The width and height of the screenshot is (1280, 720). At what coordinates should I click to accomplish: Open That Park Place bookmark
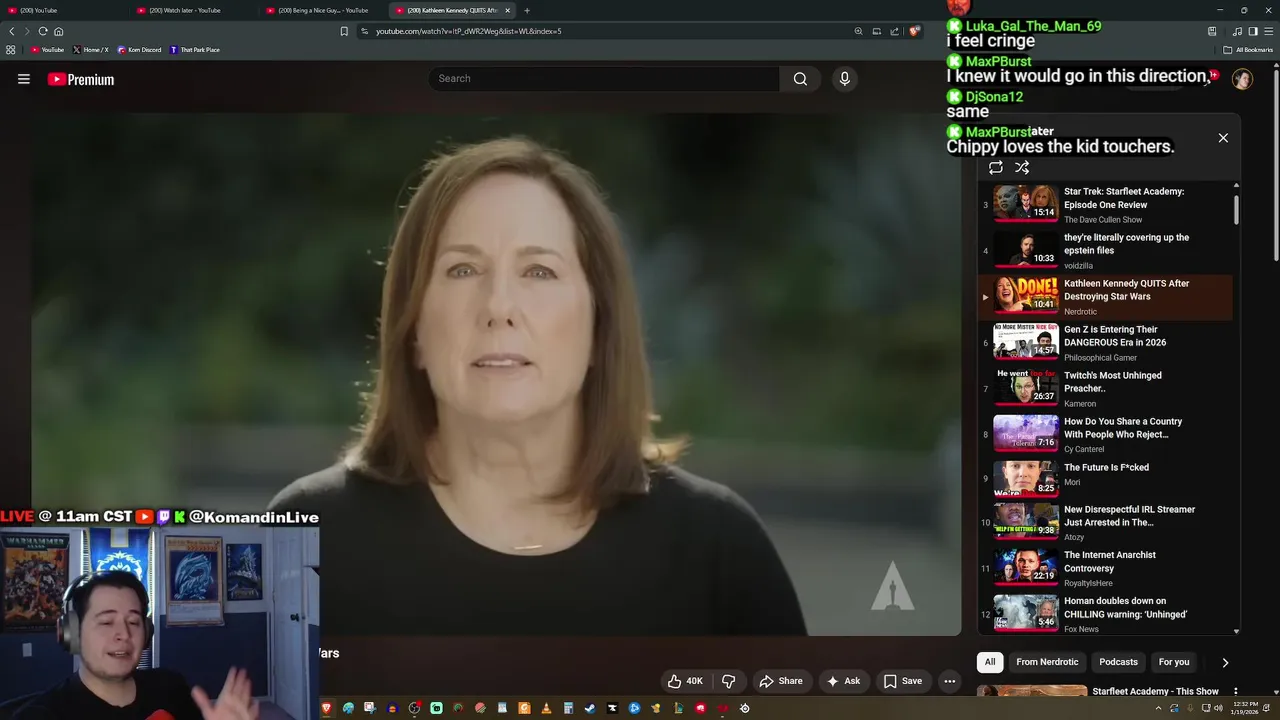tap(195, 50)
